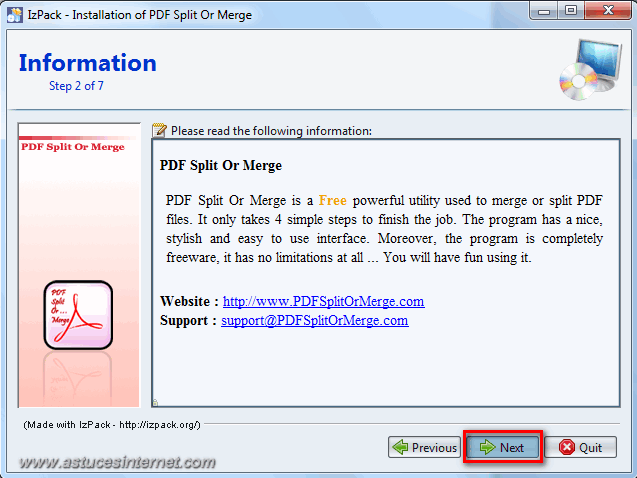
Task: Click 'Made with IzPack' footer text
Action: click(x=112, y=425)
